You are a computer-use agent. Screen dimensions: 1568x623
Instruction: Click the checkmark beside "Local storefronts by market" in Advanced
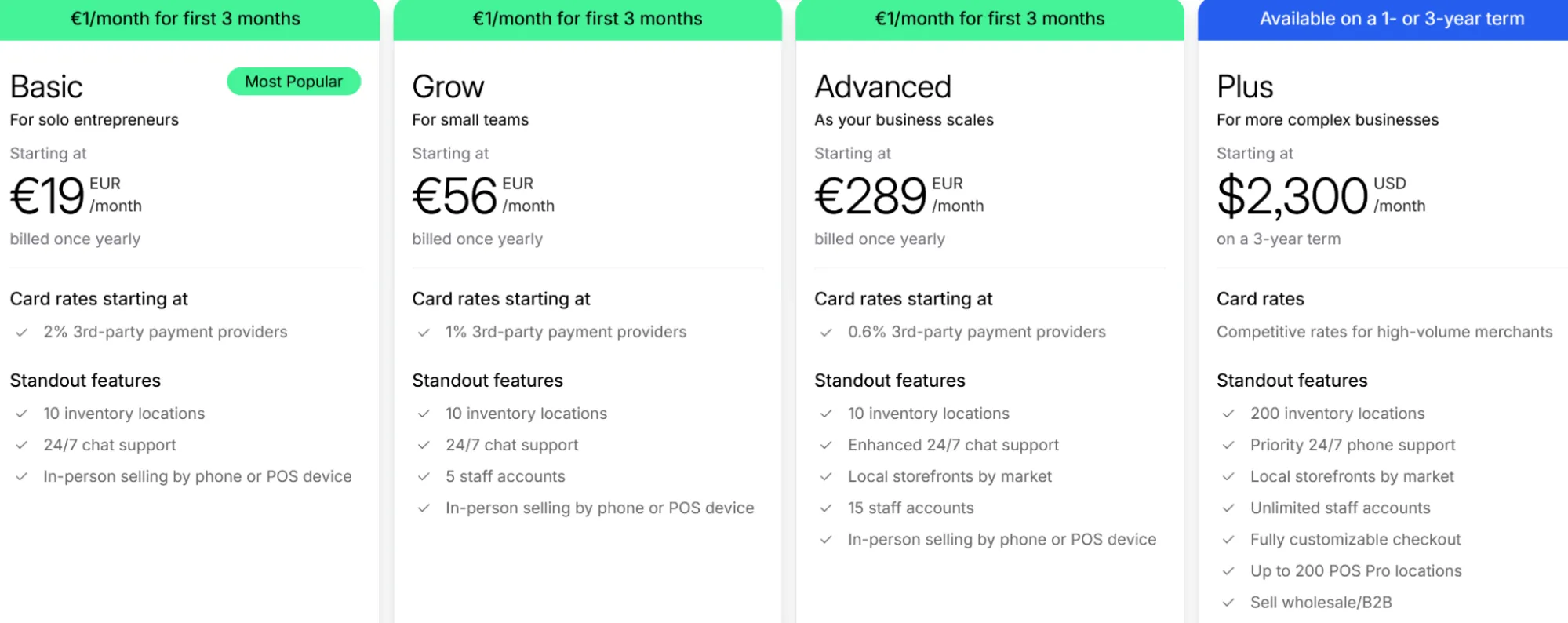click(826, 477)
